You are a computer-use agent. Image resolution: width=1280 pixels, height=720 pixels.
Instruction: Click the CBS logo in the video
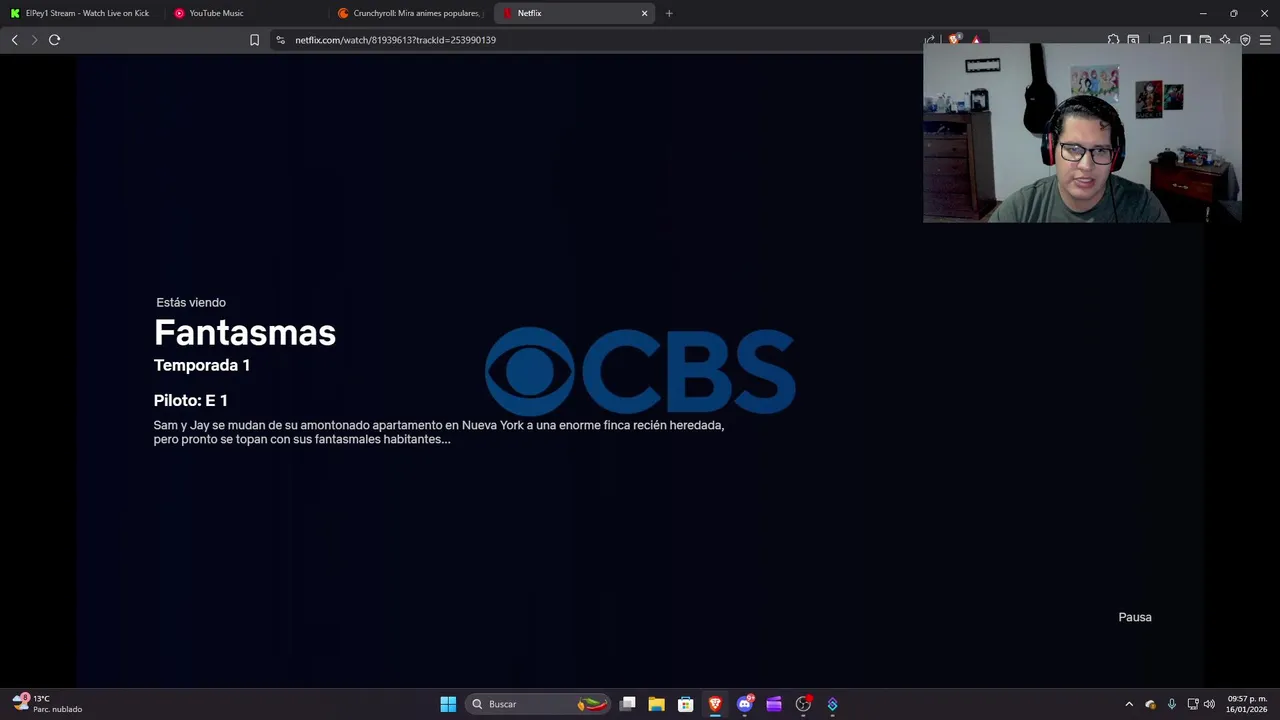[640, 371]
